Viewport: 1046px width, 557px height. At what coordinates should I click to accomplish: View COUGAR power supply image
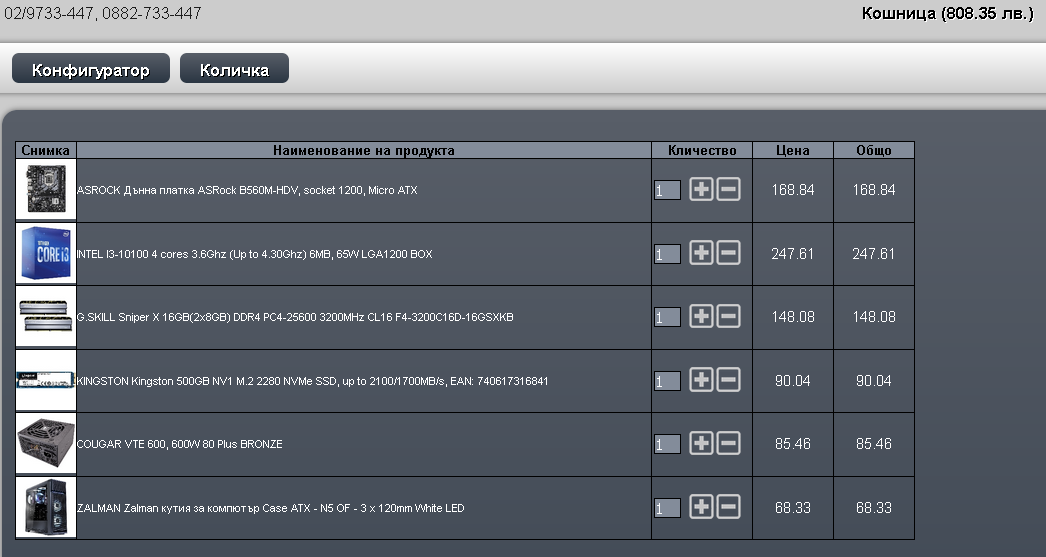click(x=46, y=444)
